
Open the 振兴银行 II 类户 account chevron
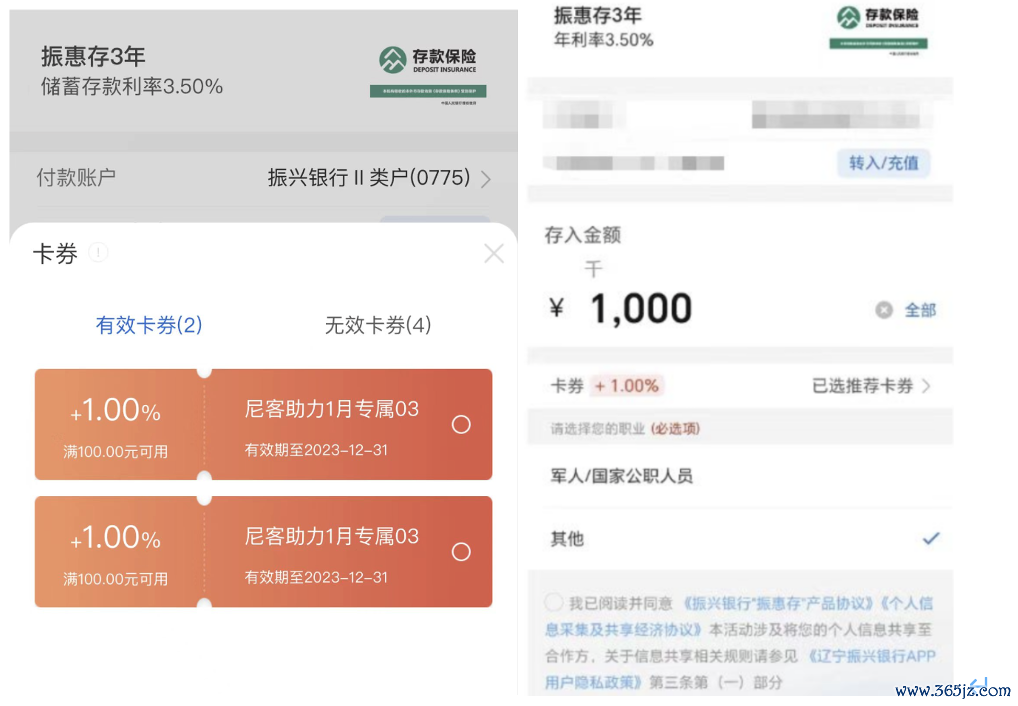pos(486,179)
